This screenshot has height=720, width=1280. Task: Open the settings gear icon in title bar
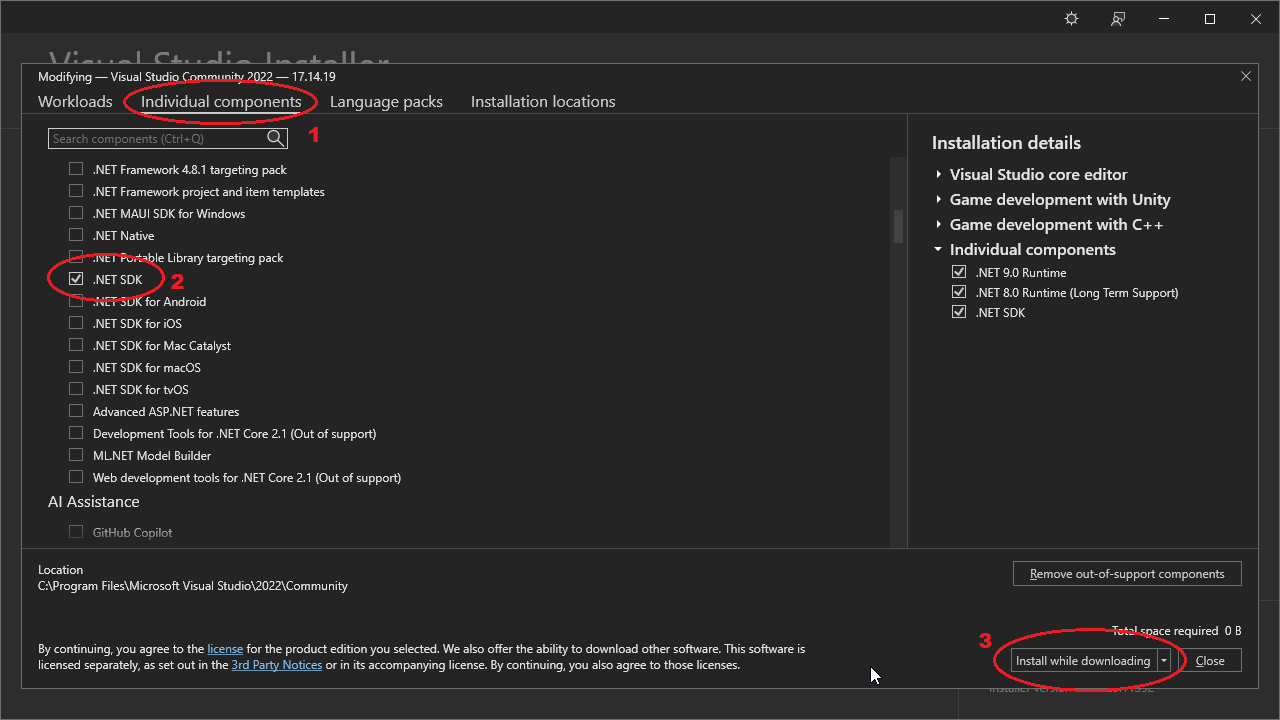(x=1071, y=19)
